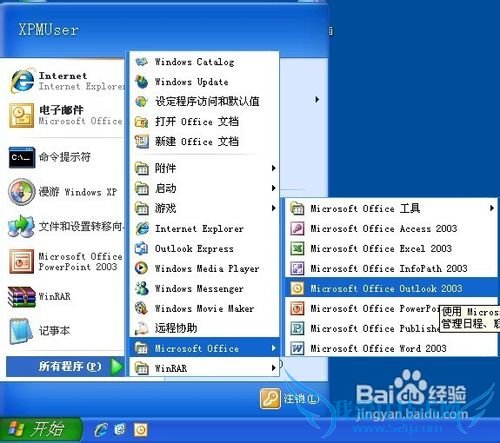Launch Microsoft Office Outlook 2003 icon
Viewport: 500px width, 443px height.
[x=297, y=289]
